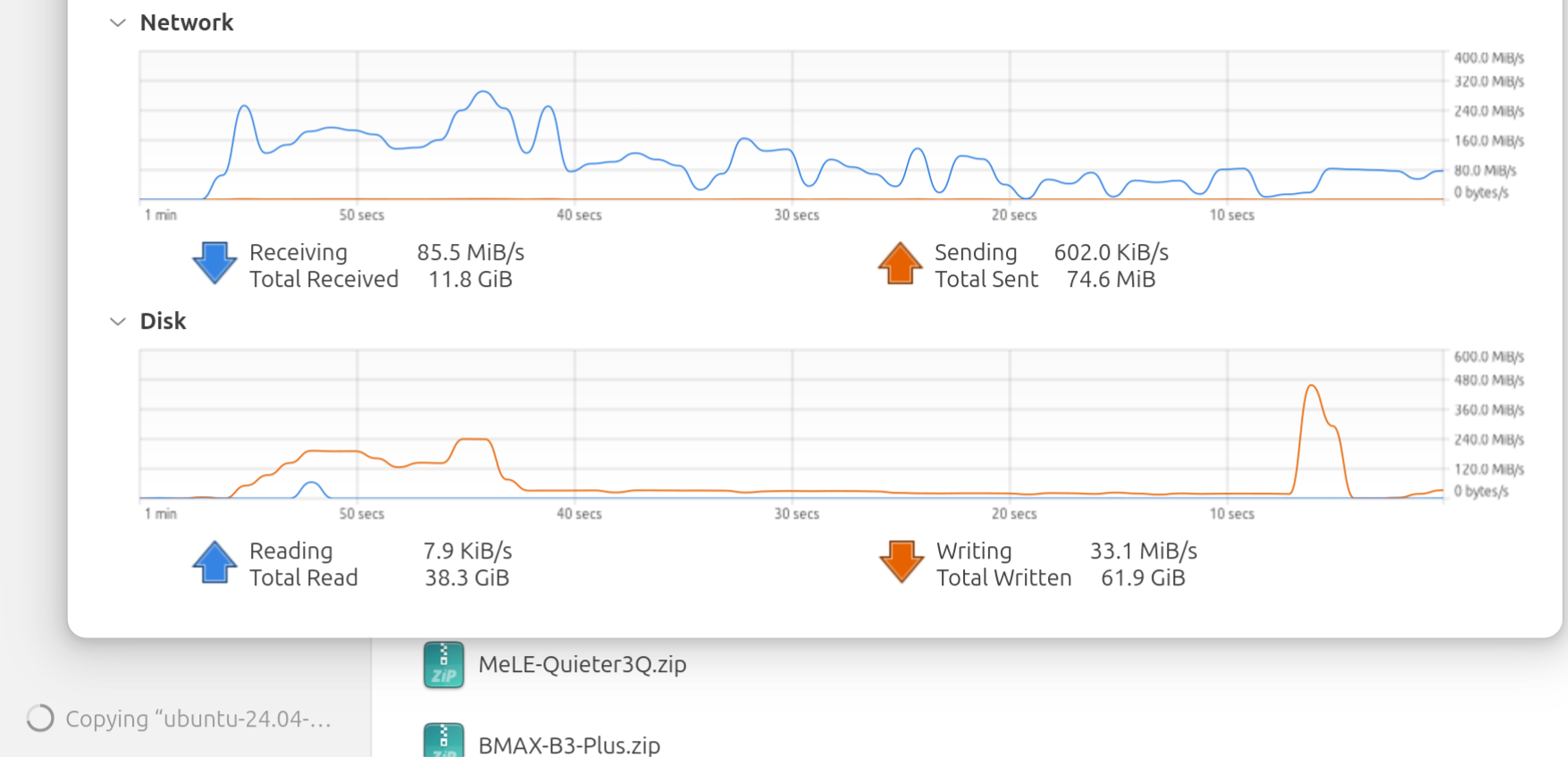Click the orange Writing down-arrow icon
1568x757 pixels.
pyautogui.click(x=901, y=562)
